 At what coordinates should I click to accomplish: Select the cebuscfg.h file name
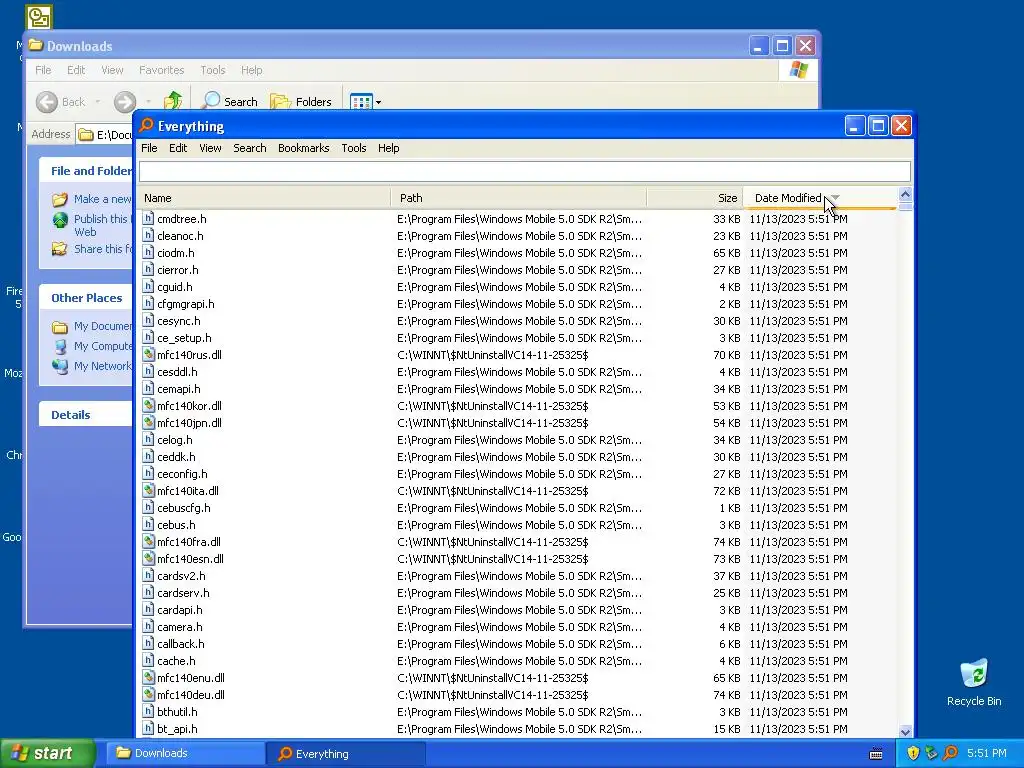click(184, 507)
